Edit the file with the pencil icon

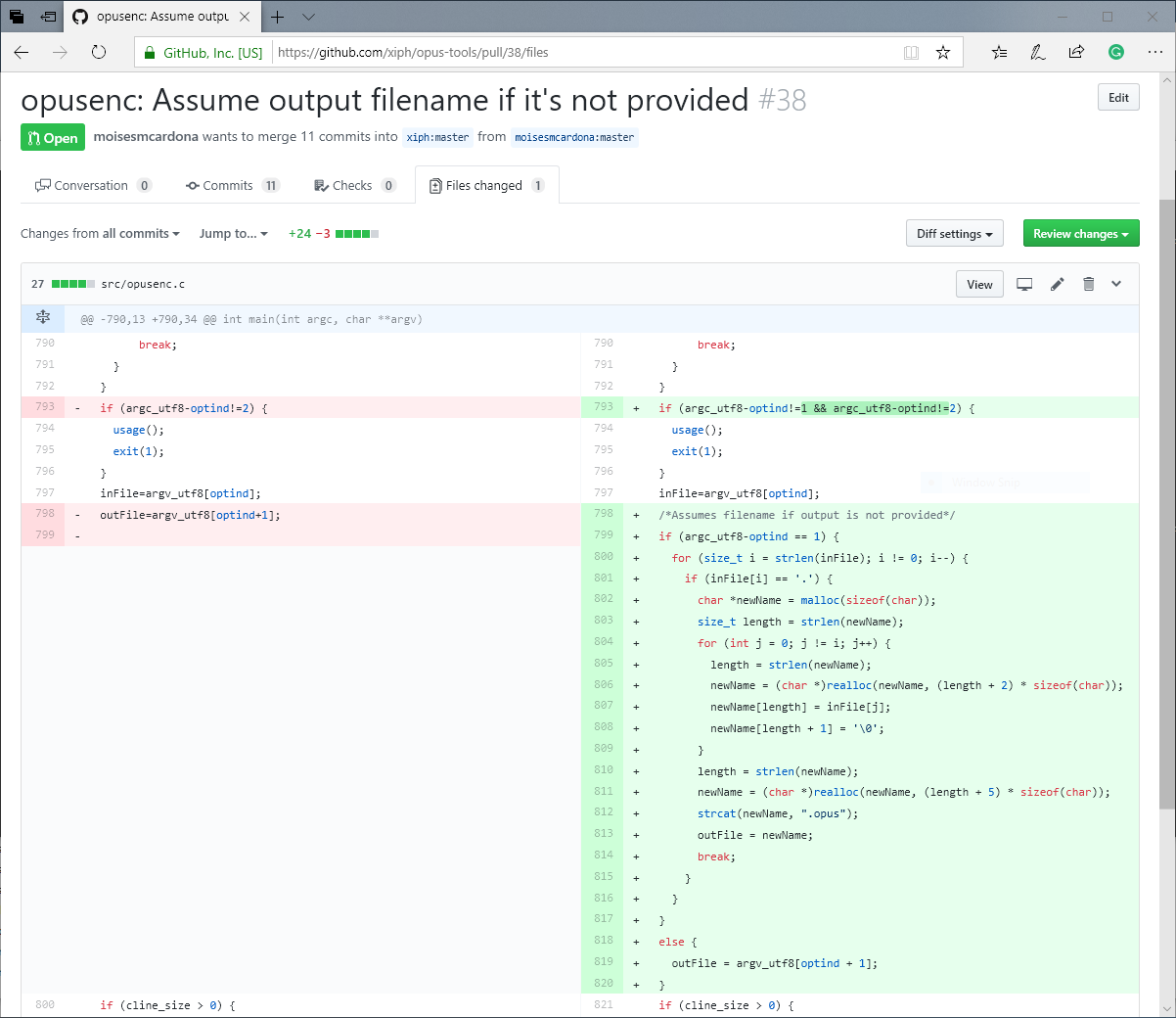pyautogui.click(x=1057, y=284)
